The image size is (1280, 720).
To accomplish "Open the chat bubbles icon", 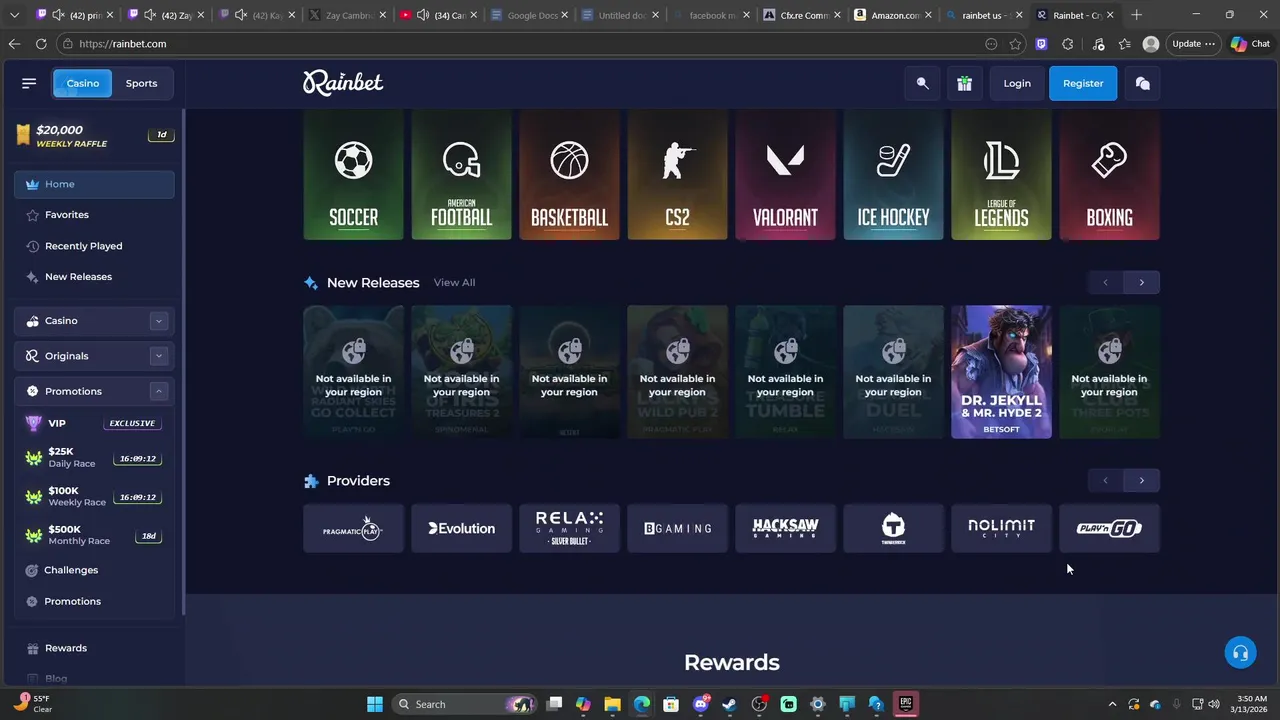I will click(x=1143, y=83).
